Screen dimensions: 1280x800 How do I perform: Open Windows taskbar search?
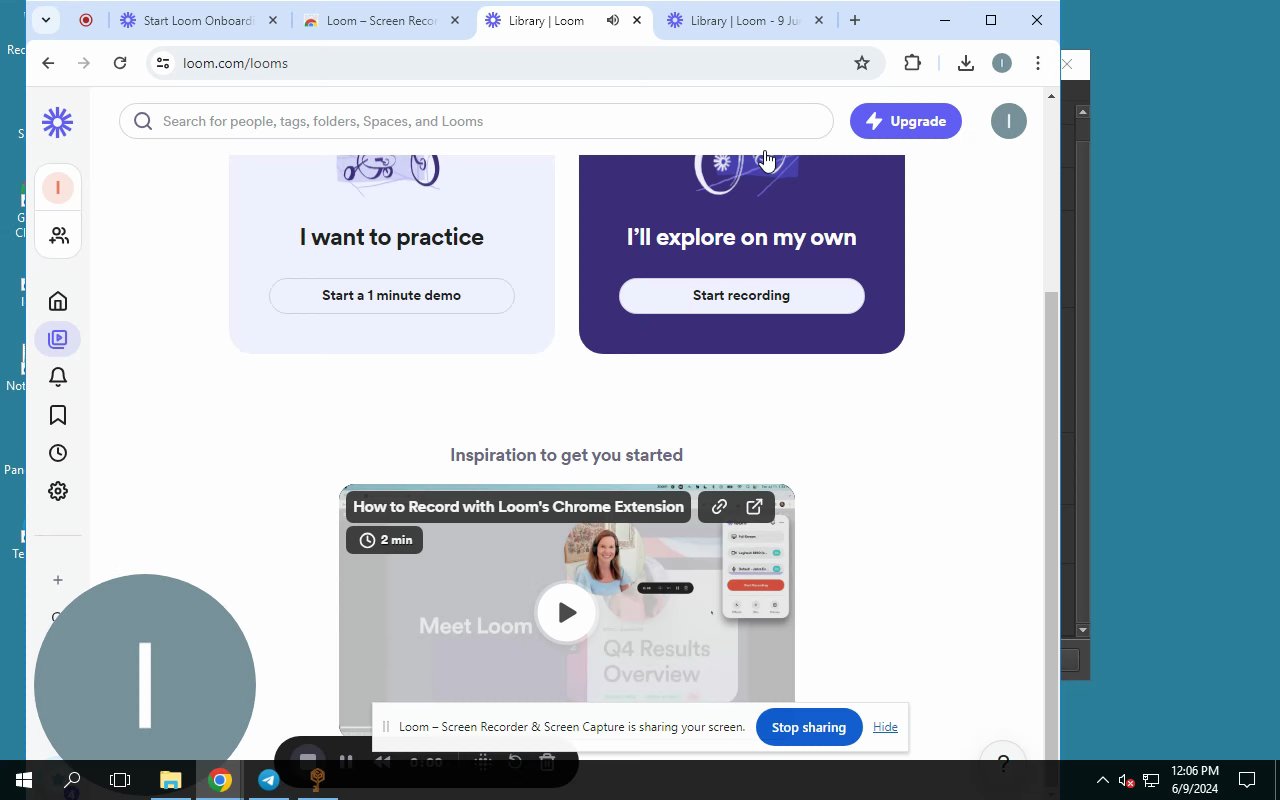click(72, 780)
